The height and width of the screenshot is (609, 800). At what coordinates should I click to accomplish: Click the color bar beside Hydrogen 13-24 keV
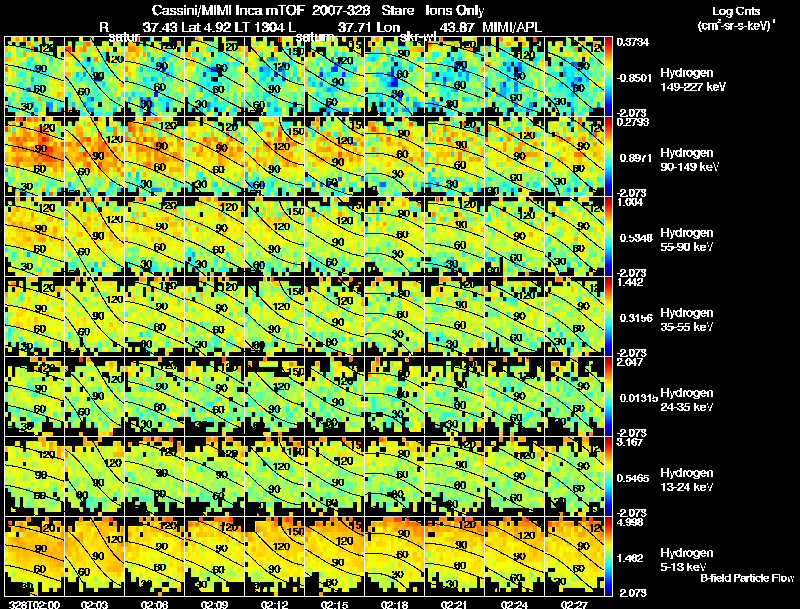[x=608, y=477]
